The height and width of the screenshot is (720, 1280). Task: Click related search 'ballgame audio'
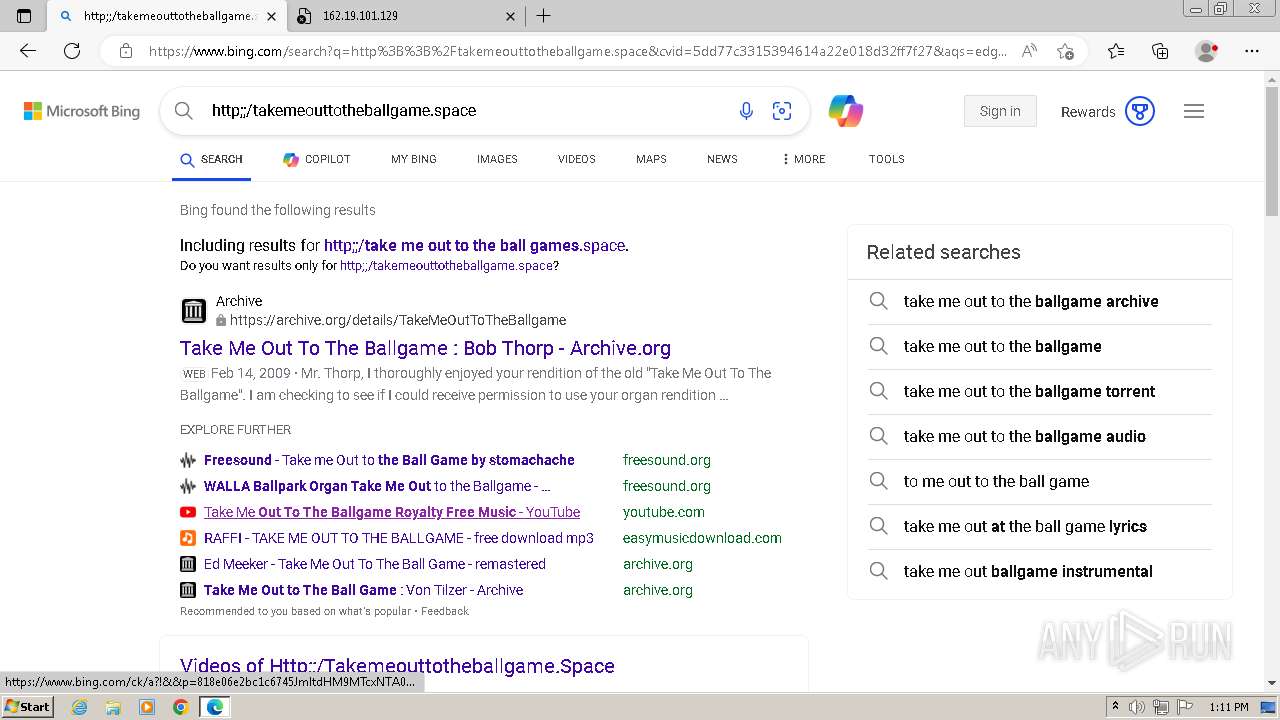click(1025, 436)
